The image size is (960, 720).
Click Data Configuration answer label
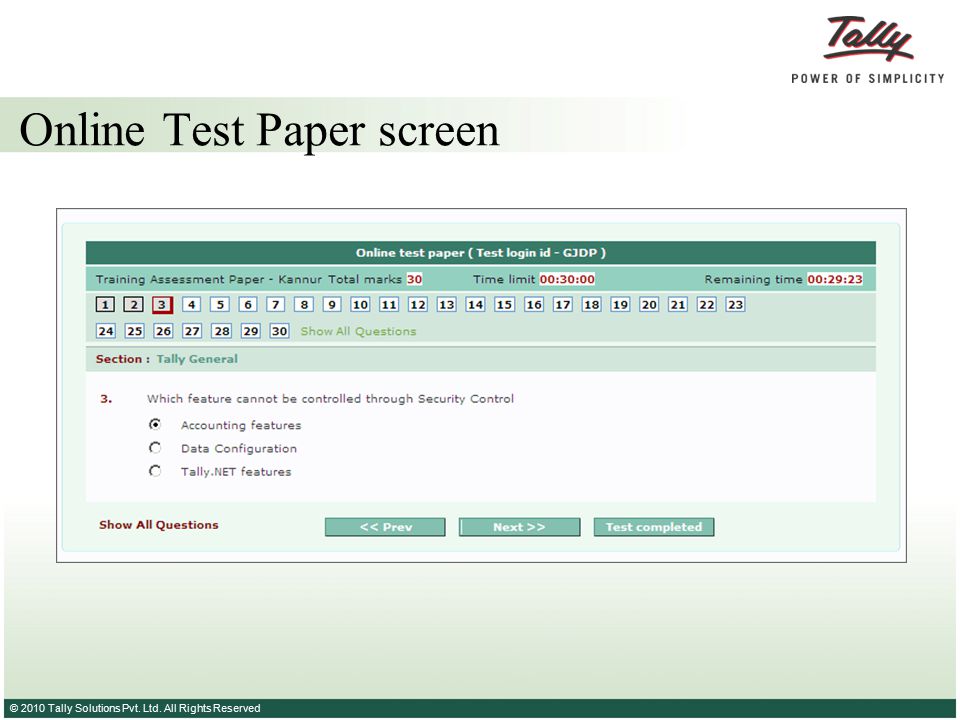point(239,448)
